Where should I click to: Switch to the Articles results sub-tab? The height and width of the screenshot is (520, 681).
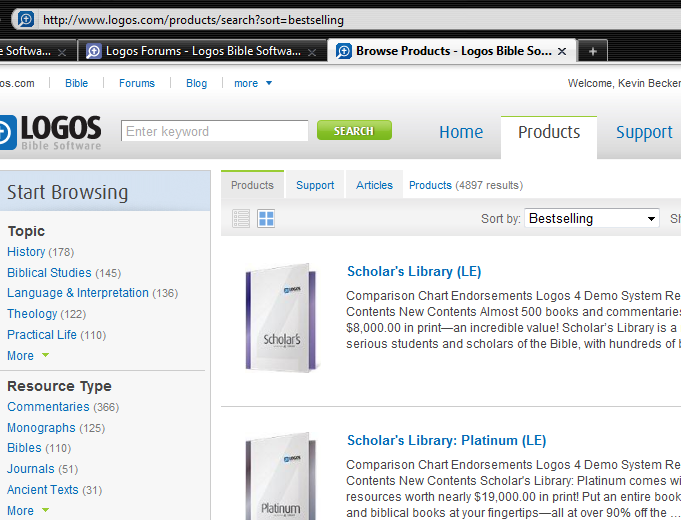tap(374, 185)
